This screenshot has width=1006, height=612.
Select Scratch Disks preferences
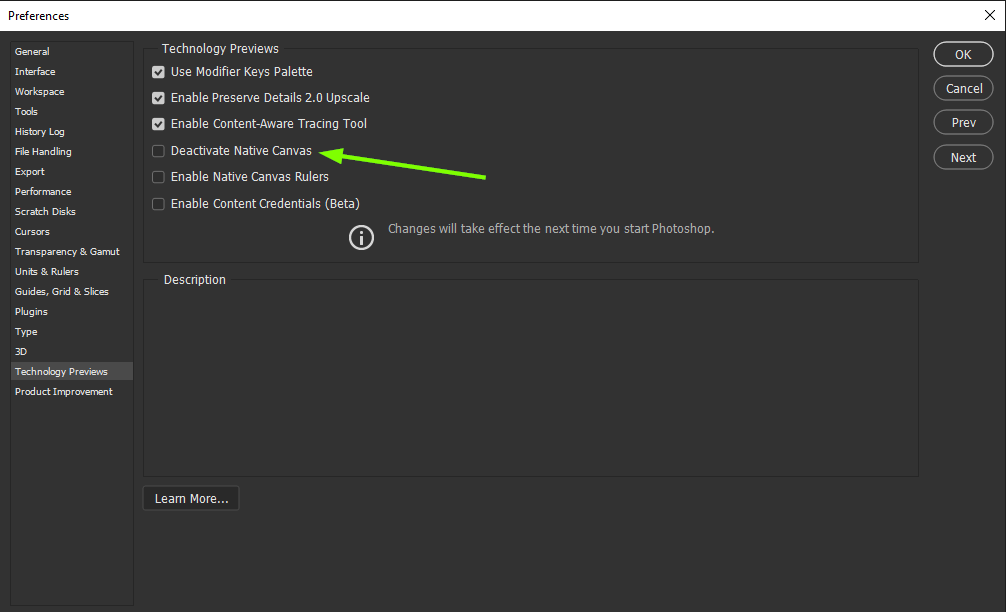[45, 211]
